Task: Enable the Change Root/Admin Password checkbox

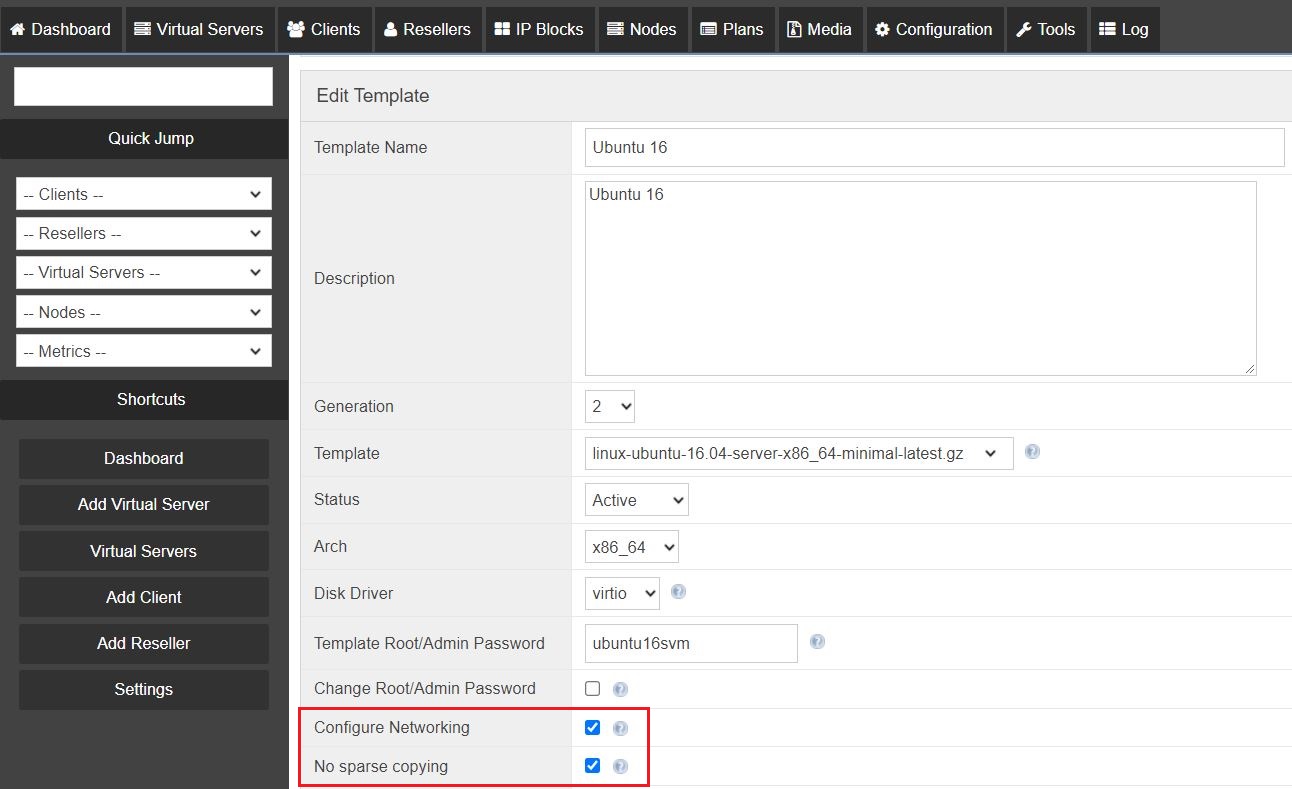Action: point(593,688)
